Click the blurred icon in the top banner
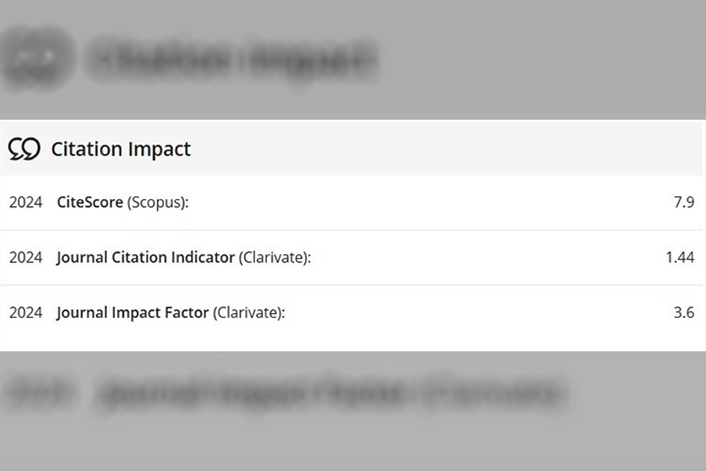Viewport: 706px width, 471px height. (38, 58)
